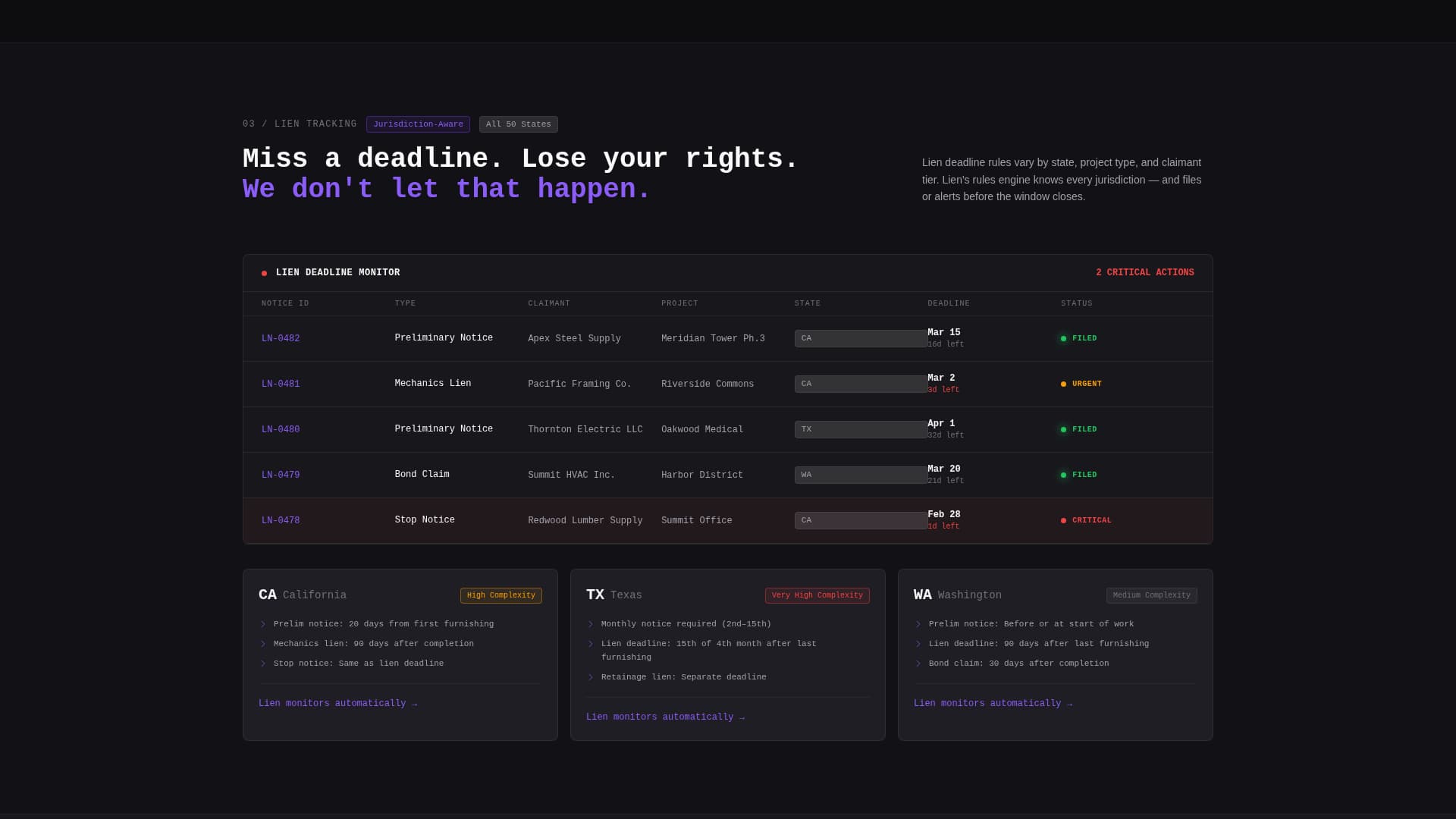The width and height of the screenshot is (1456, 819).
Task: Select claimant Pacific Framing Co.
Action: pos(579,384)
